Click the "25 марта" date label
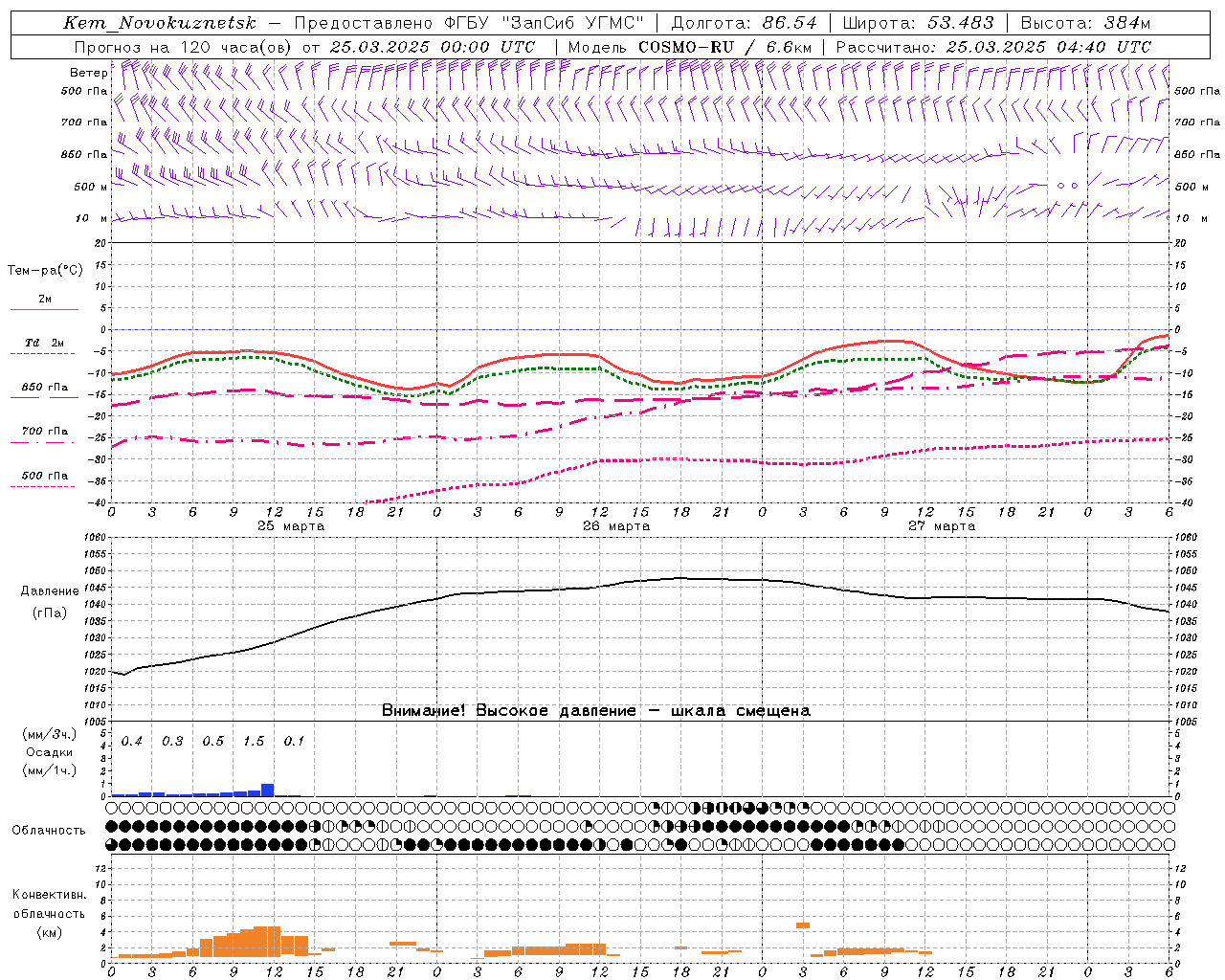The width and height of the screenshot is (1225, 980). pos(291,526)
